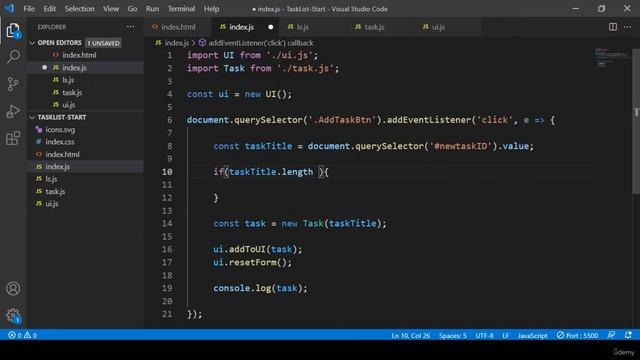Select index.html in Open Editors

click(x=86, y=55)
